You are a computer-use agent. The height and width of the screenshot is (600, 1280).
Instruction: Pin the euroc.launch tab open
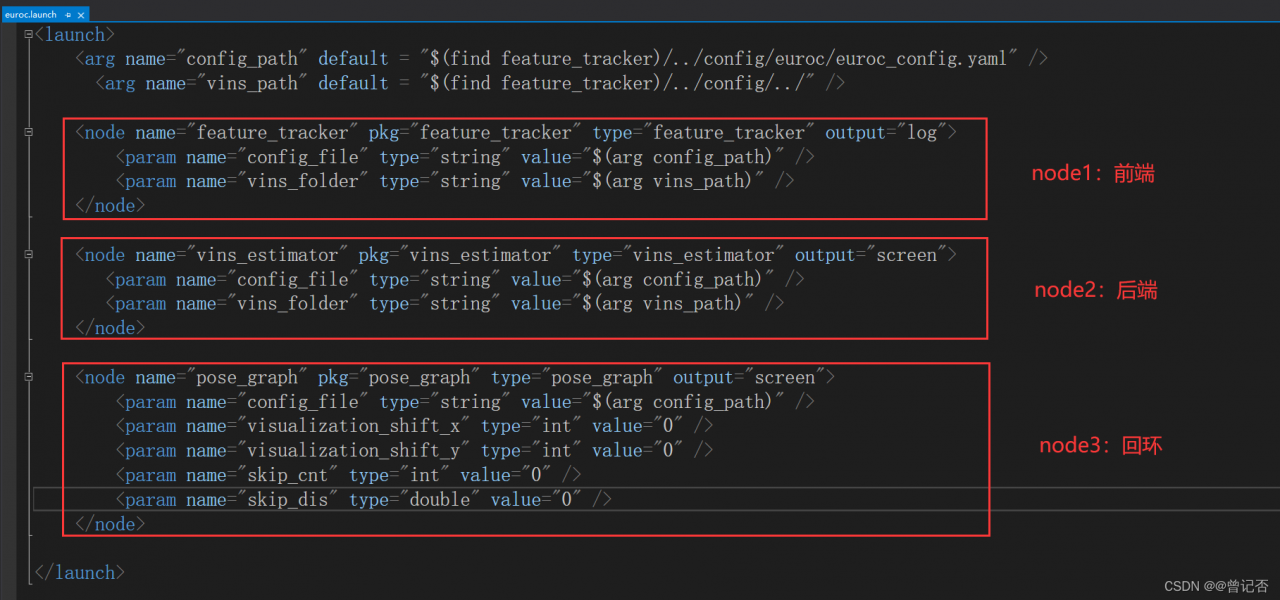point(68,15)
